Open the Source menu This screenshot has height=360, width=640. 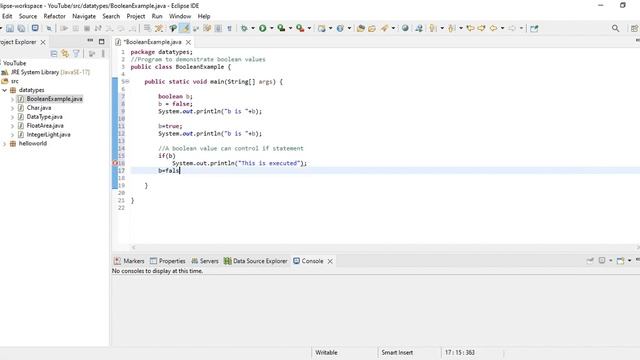tap(28, 16)
